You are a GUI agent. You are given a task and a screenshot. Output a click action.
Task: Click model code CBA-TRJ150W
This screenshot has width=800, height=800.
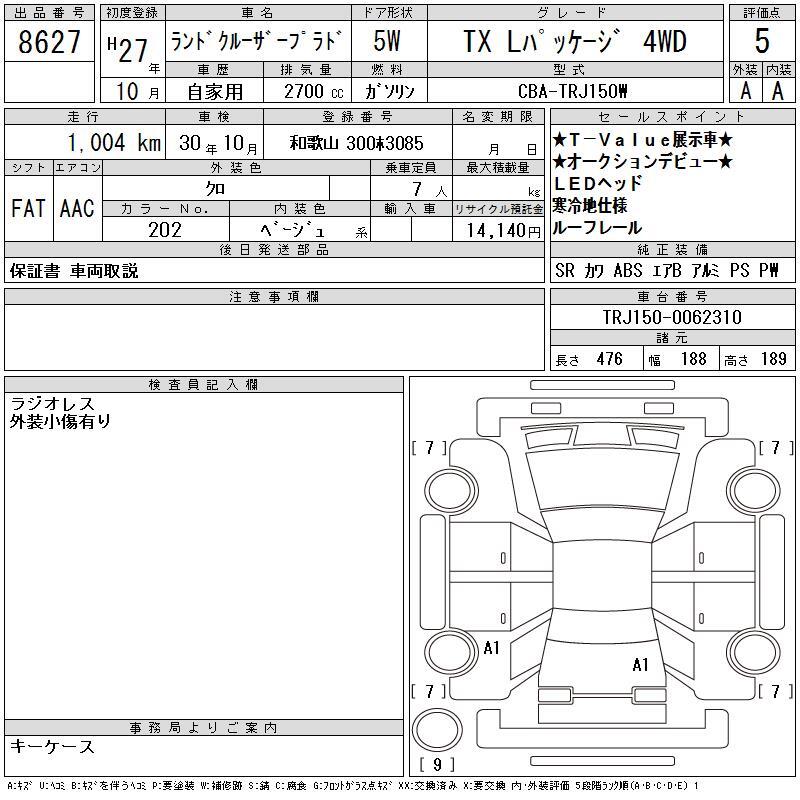572,91
